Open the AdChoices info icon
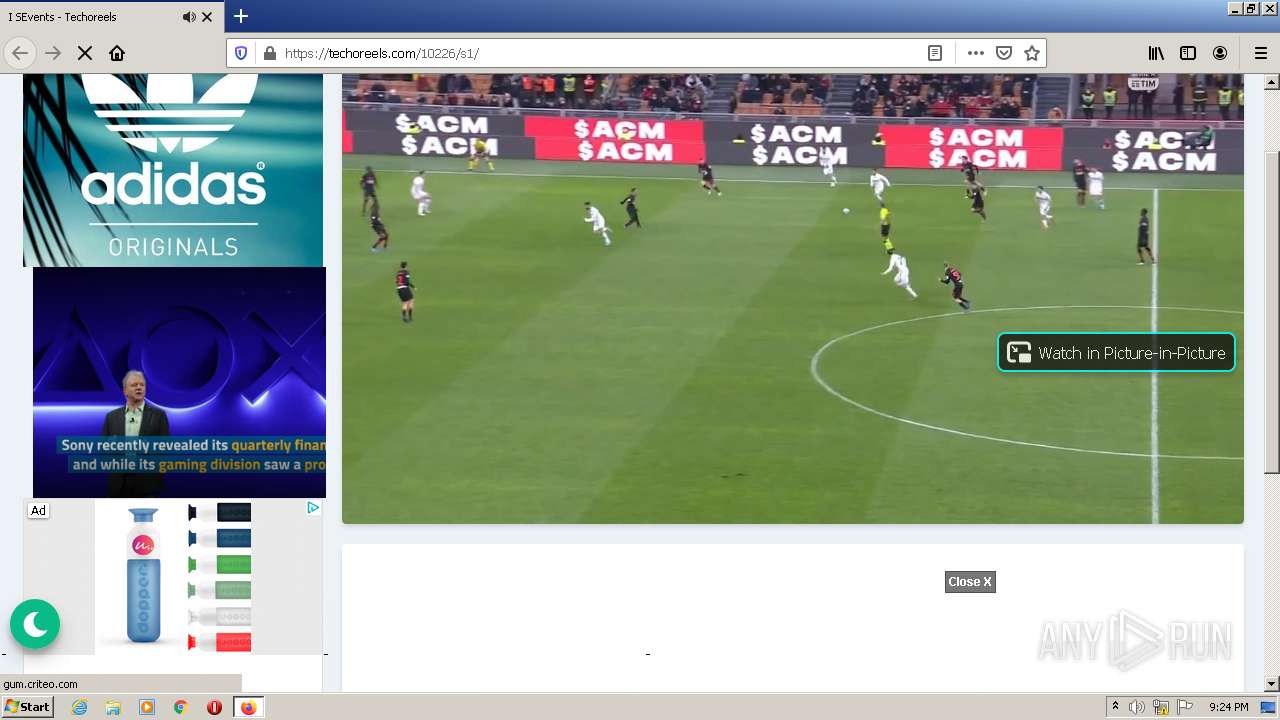 coord(313,508)
